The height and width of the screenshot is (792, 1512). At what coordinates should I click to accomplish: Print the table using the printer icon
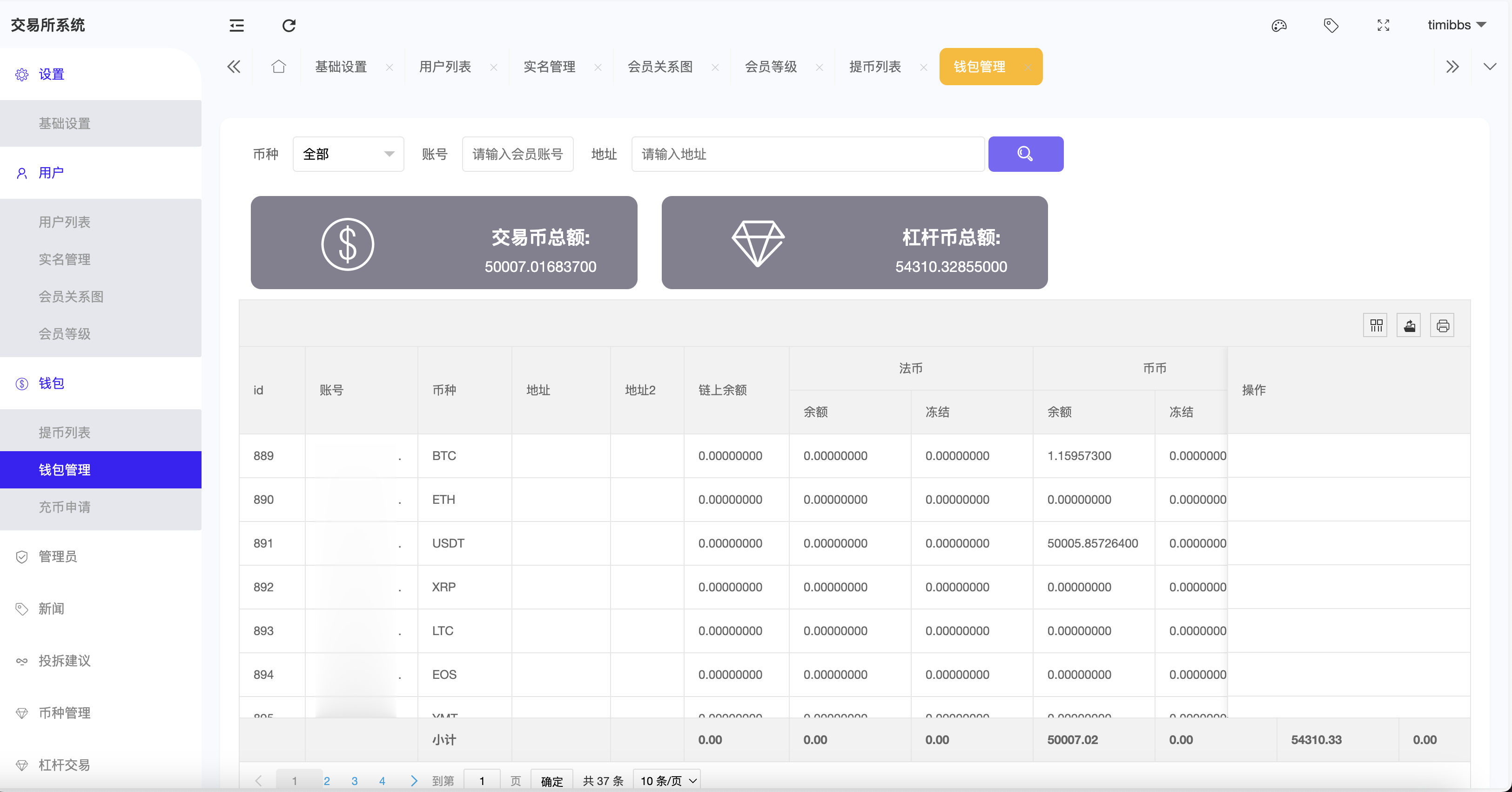(1443, 325)
